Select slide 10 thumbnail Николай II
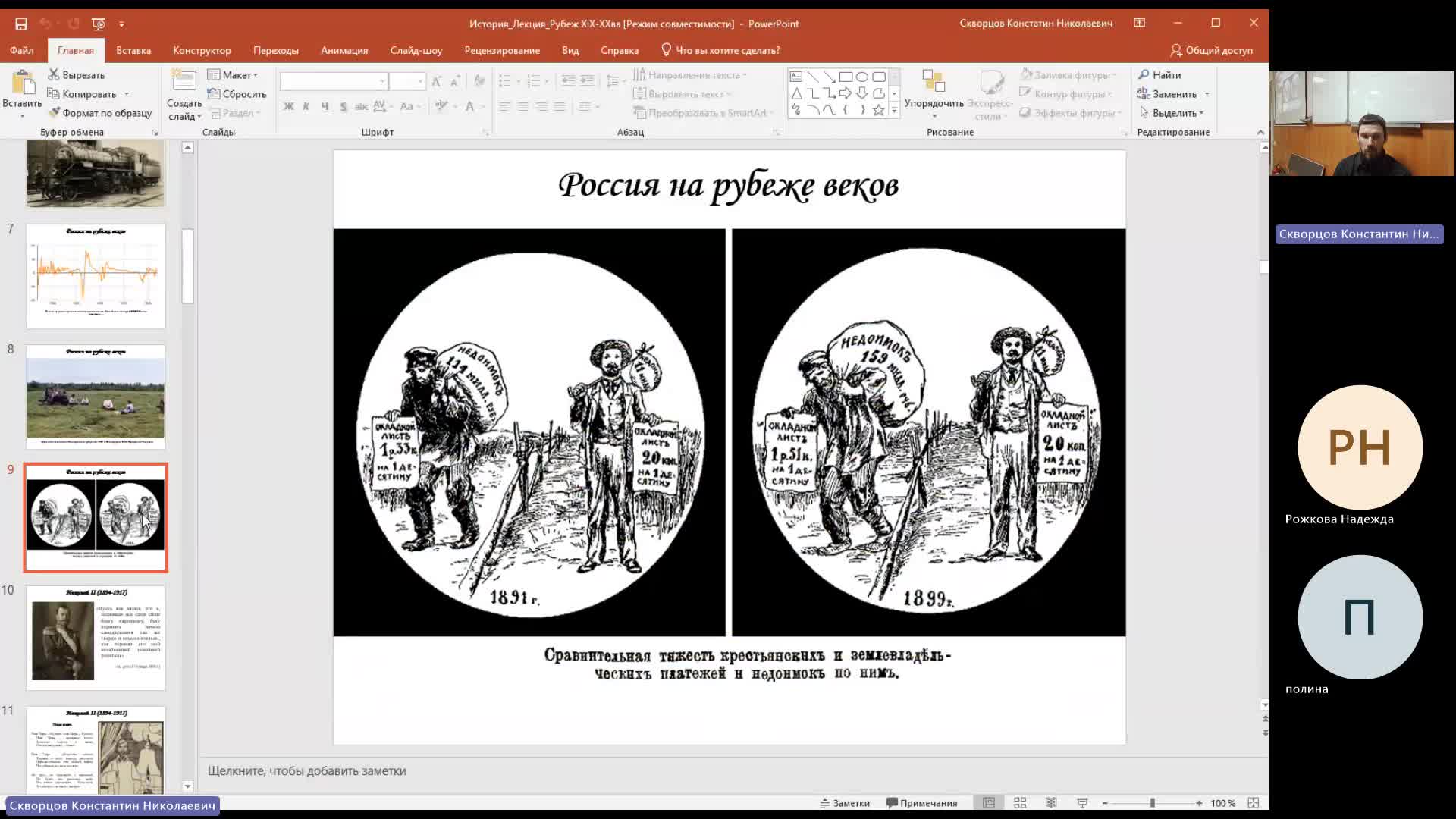Image resolution: width=1456 pixels, height=819 pixels. (96, 638)
